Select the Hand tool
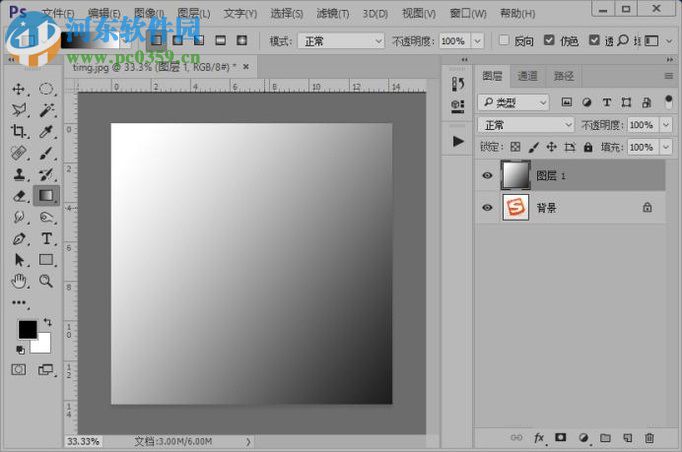This screenshot has height=452, width=682. click(x=19, y=282)
